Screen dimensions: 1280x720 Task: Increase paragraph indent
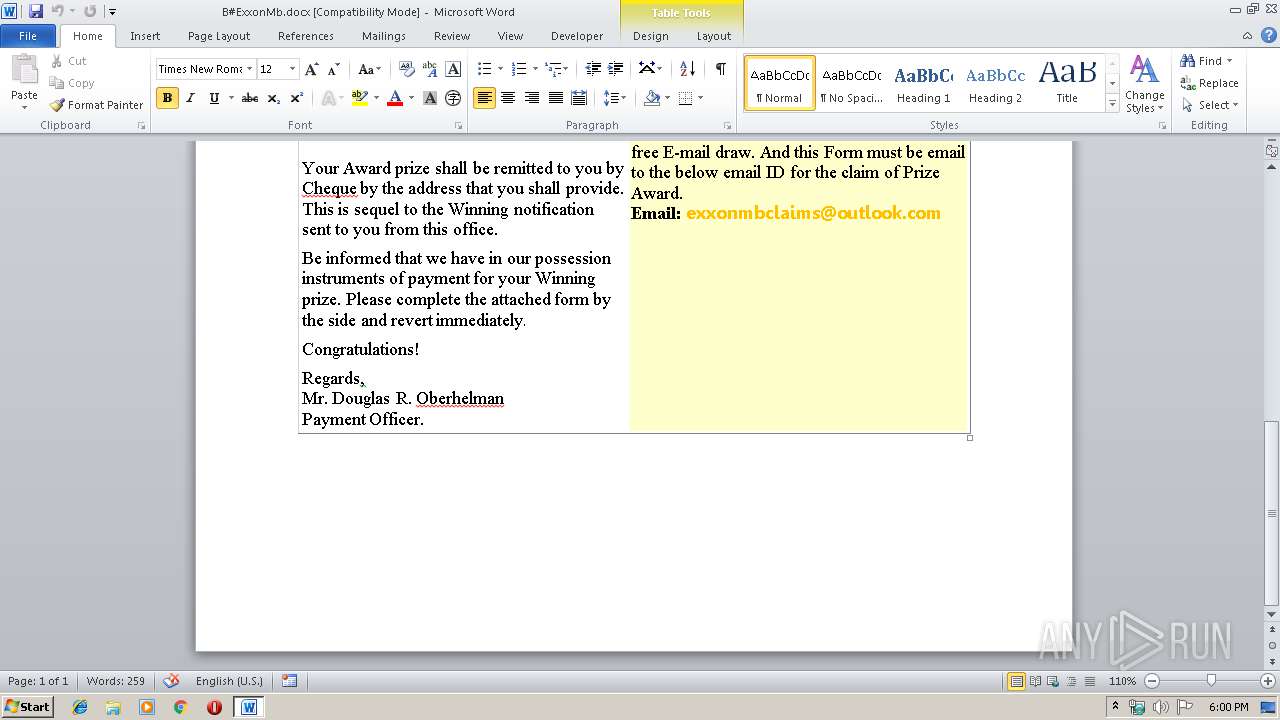616,69
